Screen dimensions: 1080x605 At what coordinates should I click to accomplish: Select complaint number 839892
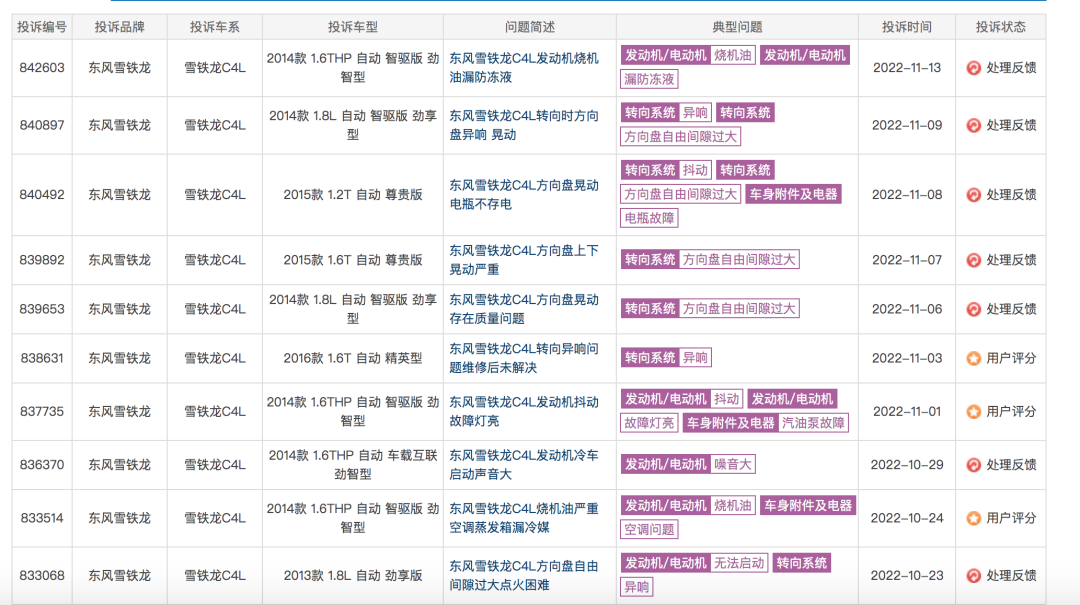[42, 260]
